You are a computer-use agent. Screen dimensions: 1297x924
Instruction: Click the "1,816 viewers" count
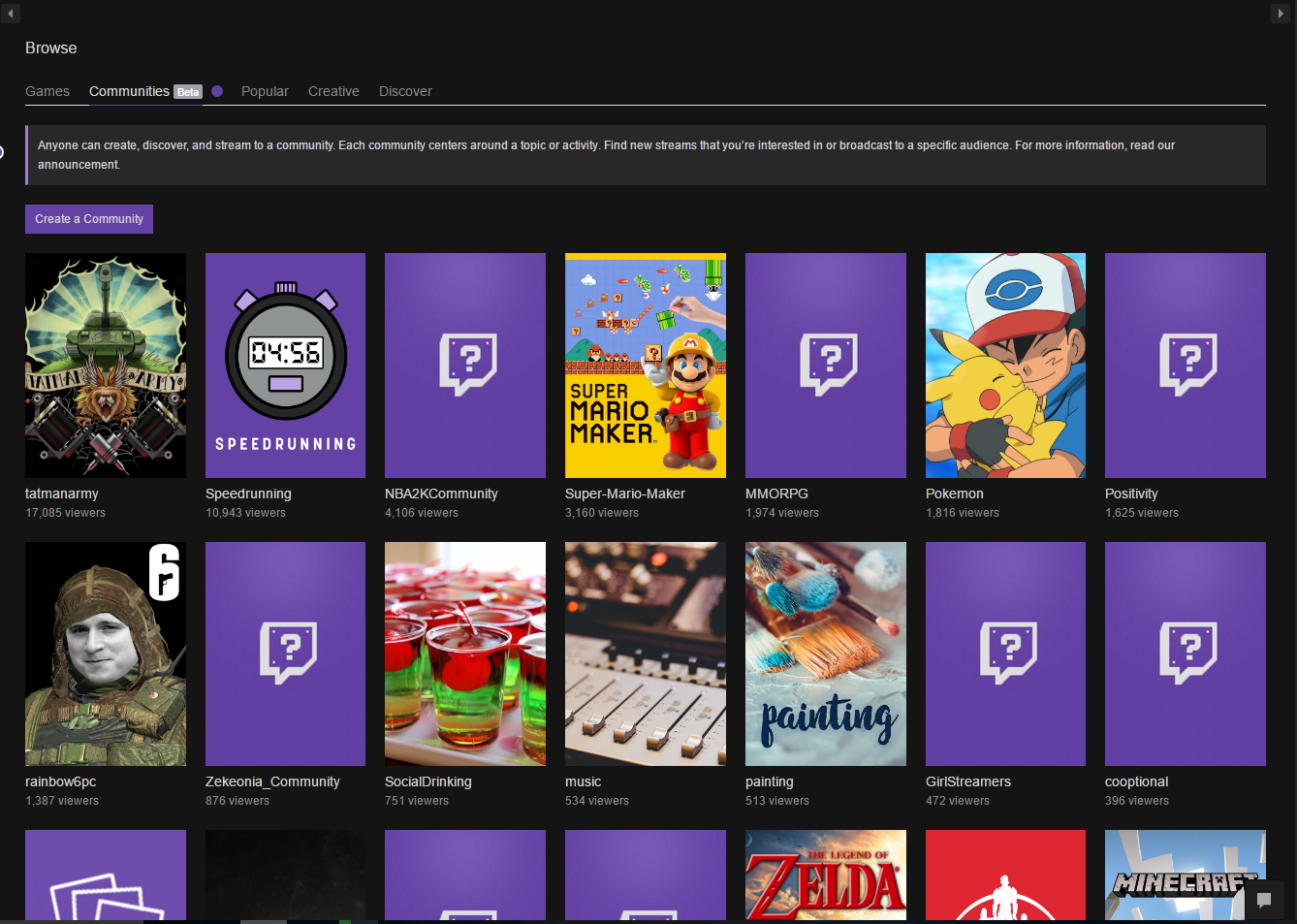coord(963,513)
